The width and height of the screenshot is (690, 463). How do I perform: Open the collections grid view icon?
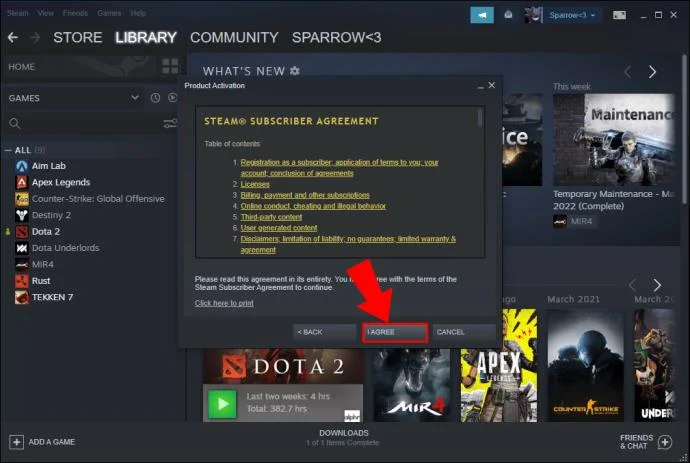pyautogui.click(x=170, y=66)
